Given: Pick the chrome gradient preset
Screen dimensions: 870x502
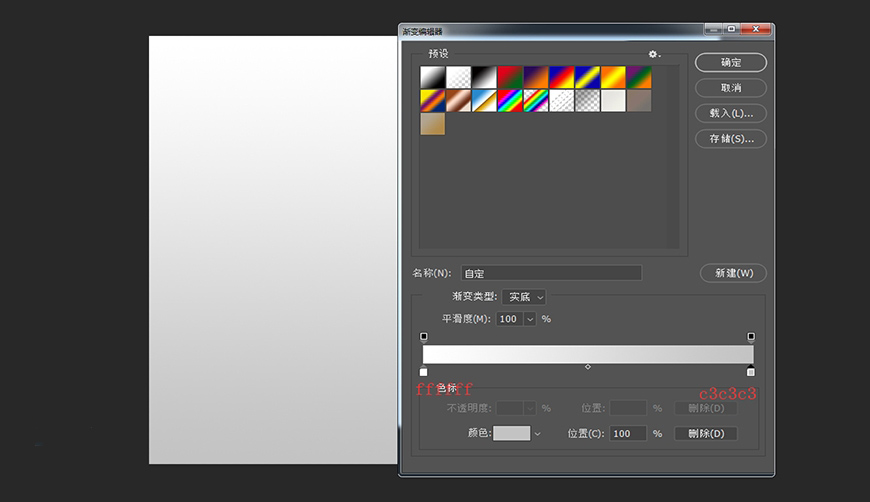Looking at the screenshot, I should coord(484,101).
